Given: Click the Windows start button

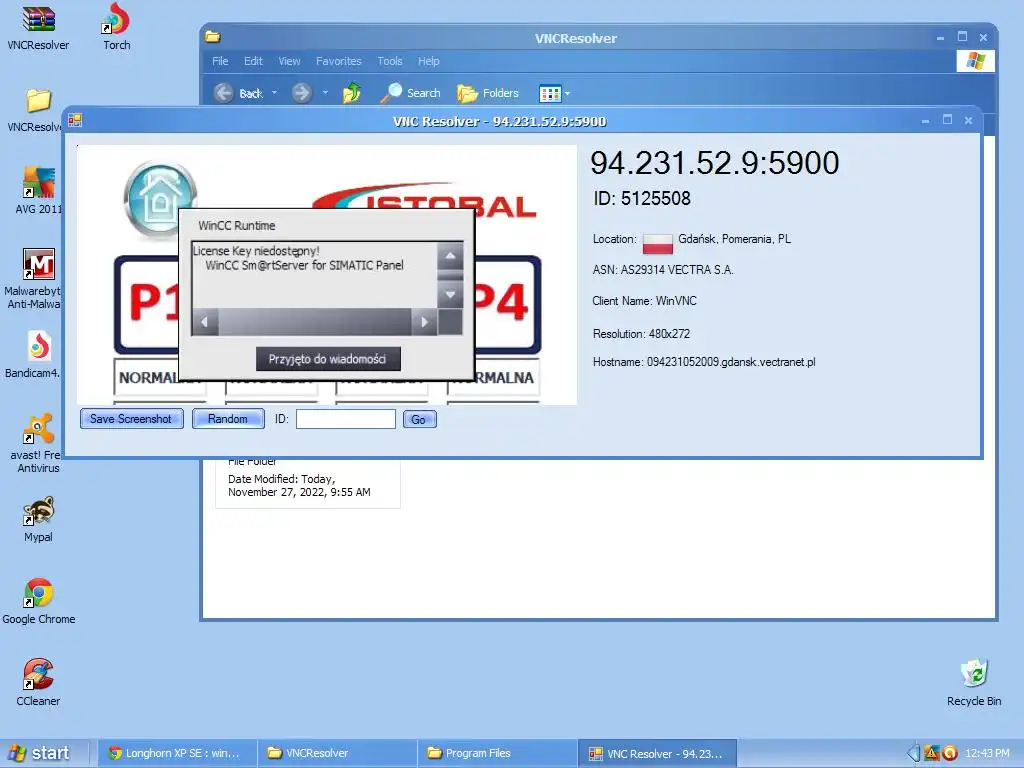Looking at the screenshot, I should click(x=43, y=753).
